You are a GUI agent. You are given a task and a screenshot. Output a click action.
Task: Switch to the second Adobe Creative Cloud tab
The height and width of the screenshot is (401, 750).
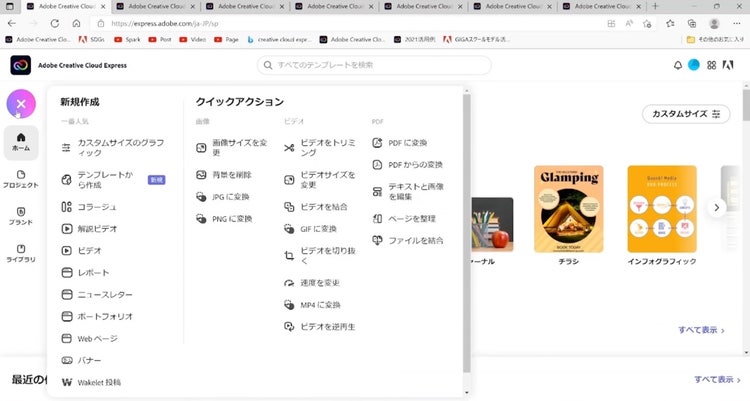(x=156, y=7)
